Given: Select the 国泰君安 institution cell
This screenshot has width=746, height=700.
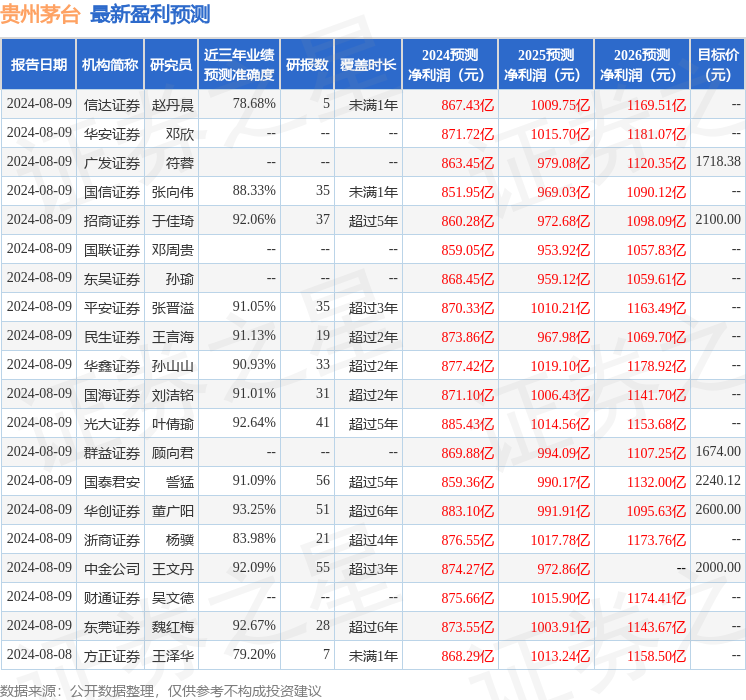Looking at the screenshot, I should tap(112, 482).
